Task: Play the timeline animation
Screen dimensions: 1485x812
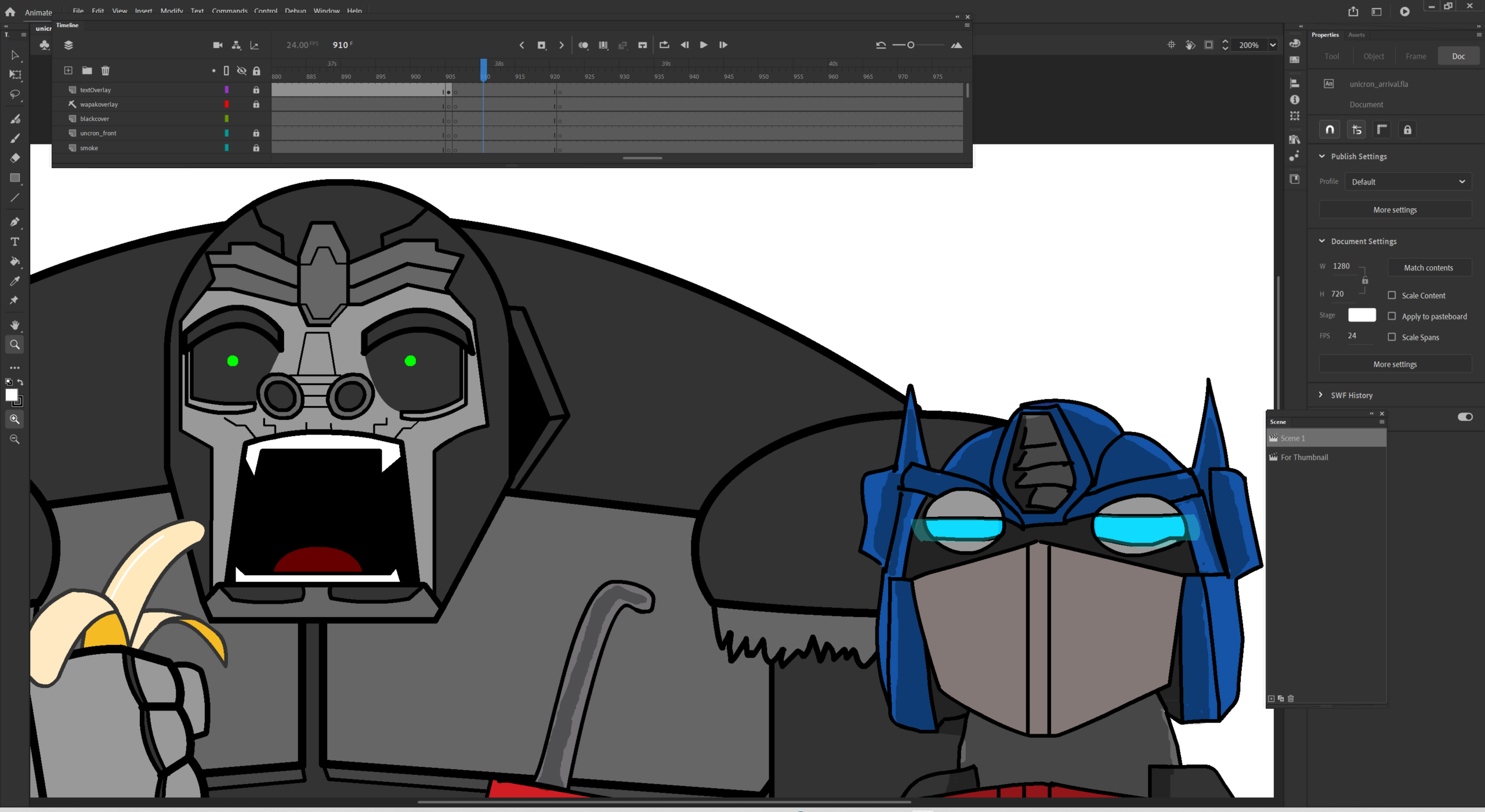Action: click(x=704, y=45)
